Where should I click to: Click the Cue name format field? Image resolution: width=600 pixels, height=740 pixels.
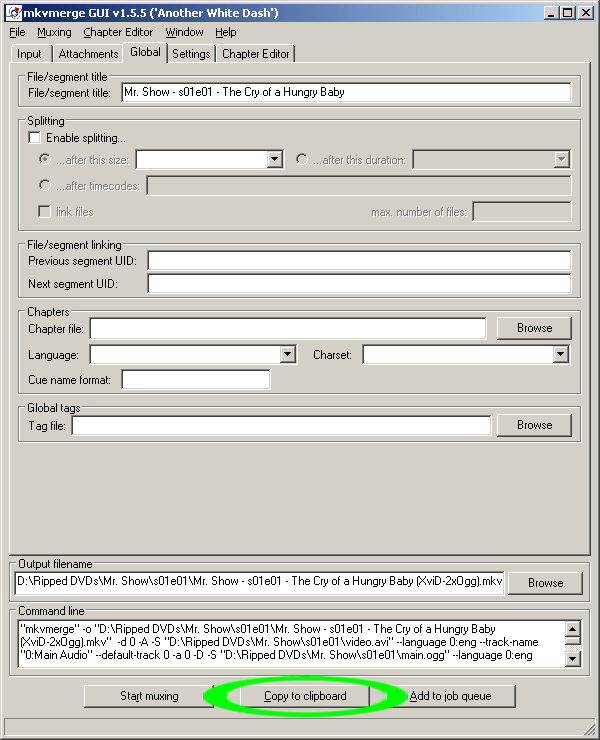196,380
